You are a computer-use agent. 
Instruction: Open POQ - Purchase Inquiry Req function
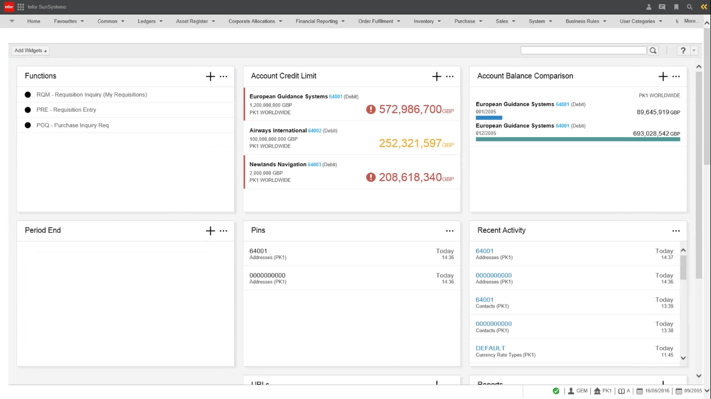[73, 125]
